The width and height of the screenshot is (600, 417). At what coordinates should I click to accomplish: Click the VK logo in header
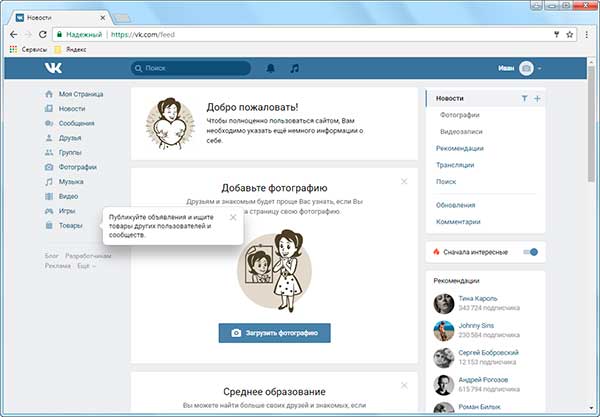pos(53,69)
